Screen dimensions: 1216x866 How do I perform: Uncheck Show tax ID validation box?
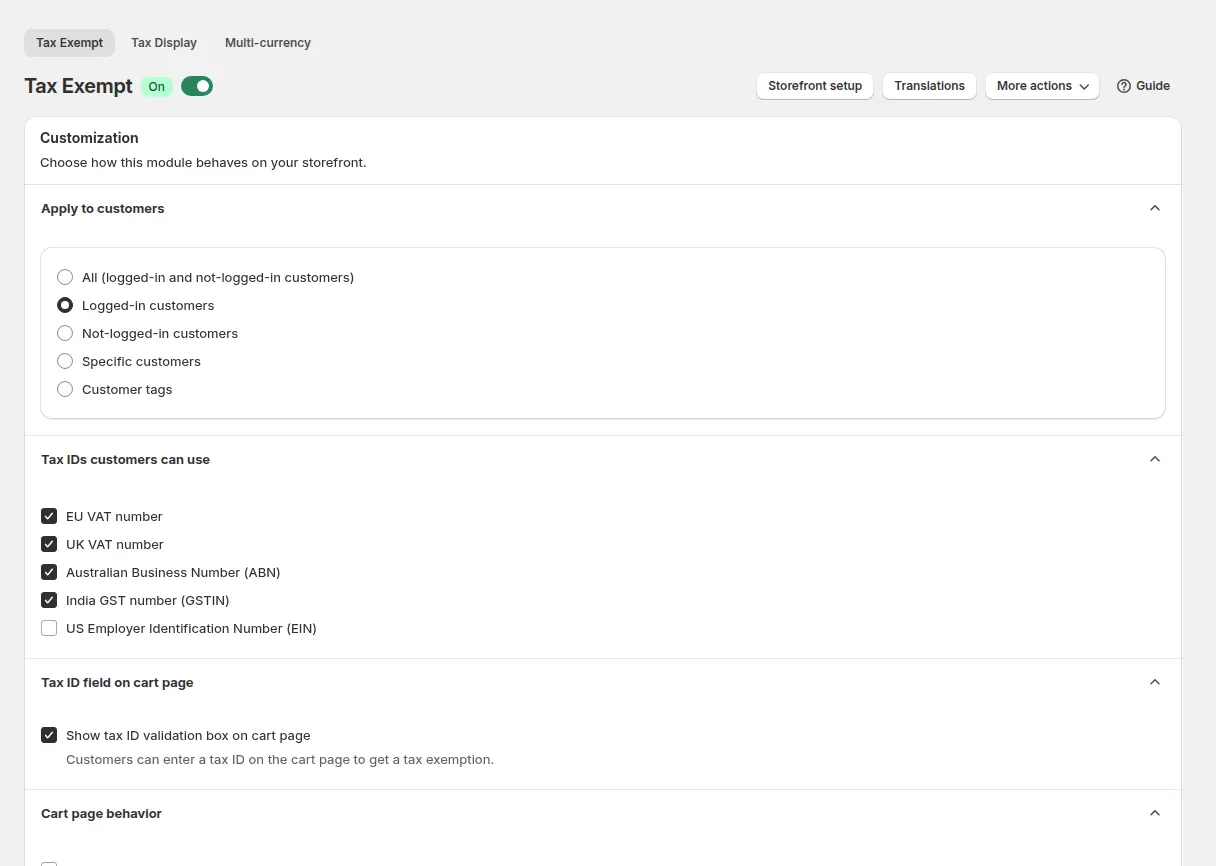[49, 735]
